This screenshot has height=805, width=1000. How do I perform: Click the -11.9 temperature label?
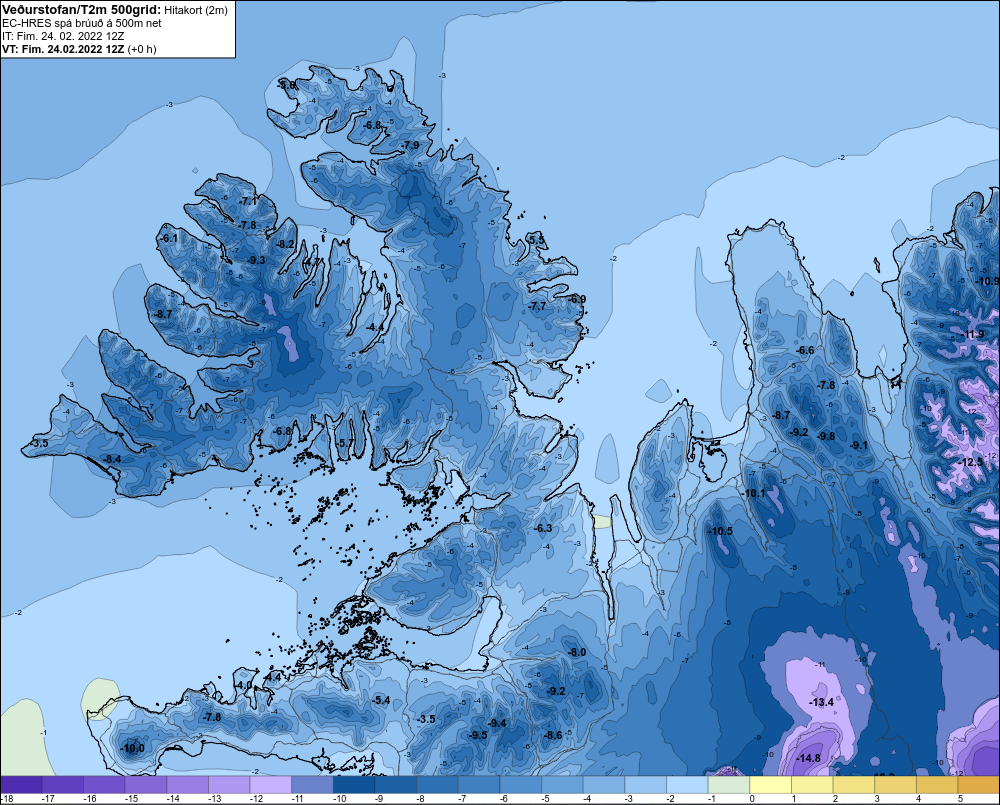[x=973, y=335]
